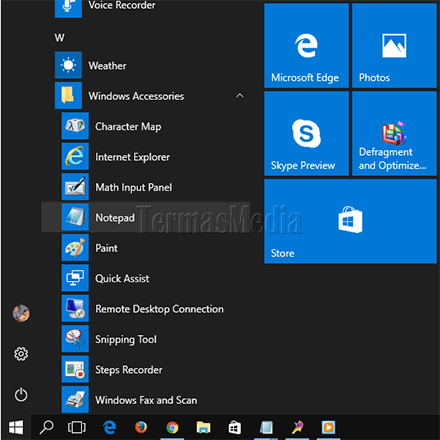Image resolution: width=440 pixels, height=440 pixels.
Task: Open Task View on the taskbar
Action: [77, 427]
